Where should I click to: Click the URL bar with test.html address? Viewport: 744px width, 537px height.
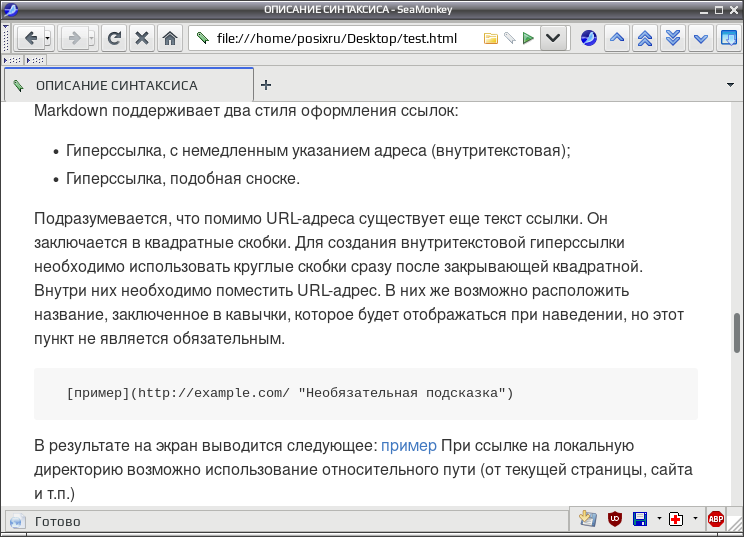[x=336, y=38]
